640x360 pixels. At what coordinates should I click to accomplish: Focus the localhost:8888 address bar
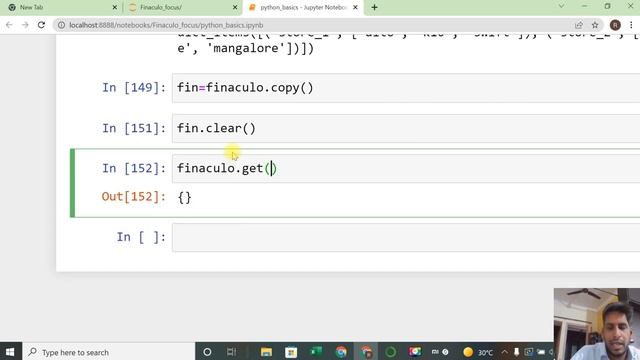point(314,25)
